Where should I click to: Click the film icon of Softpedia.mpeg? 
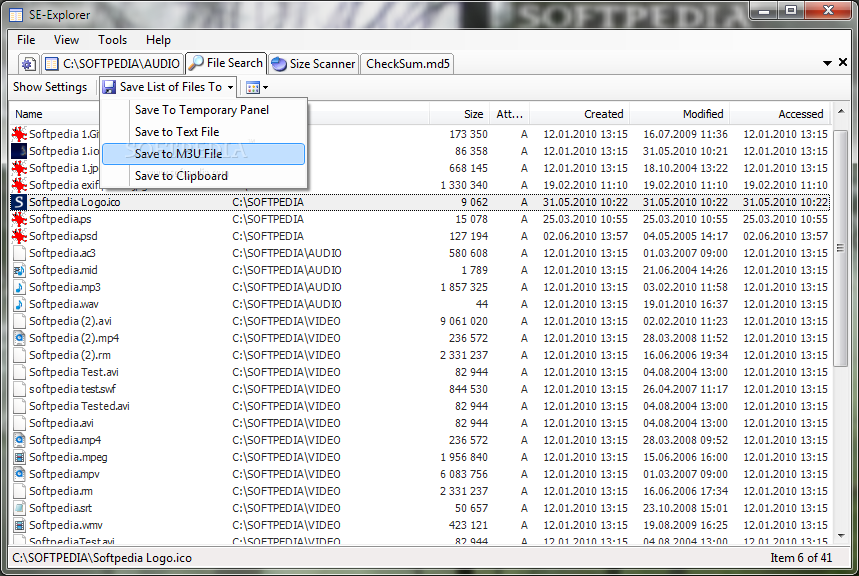tap(19, 457)
